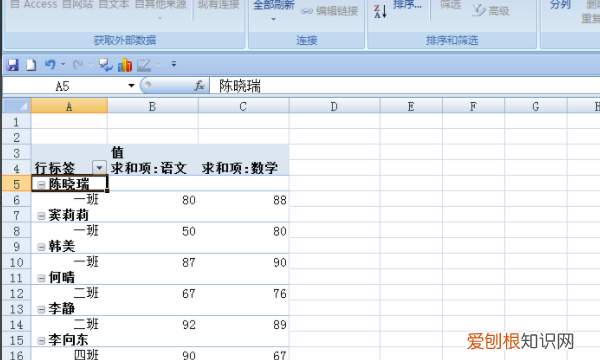Click the 值 label cell in row 3
Image resolution: width=600 pixels, height=360 pixels.
point(153,153)
